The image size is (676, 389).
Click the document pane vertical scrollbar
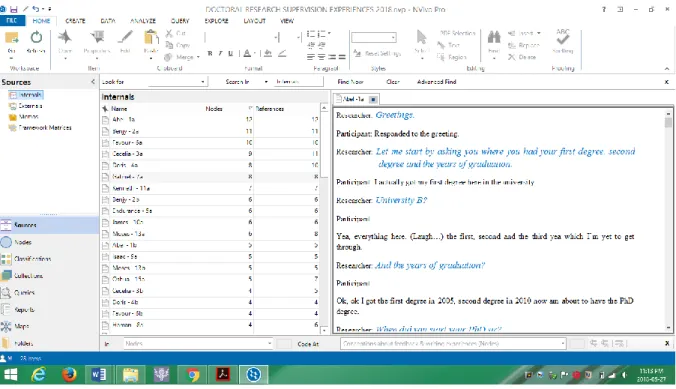[668, 220]
